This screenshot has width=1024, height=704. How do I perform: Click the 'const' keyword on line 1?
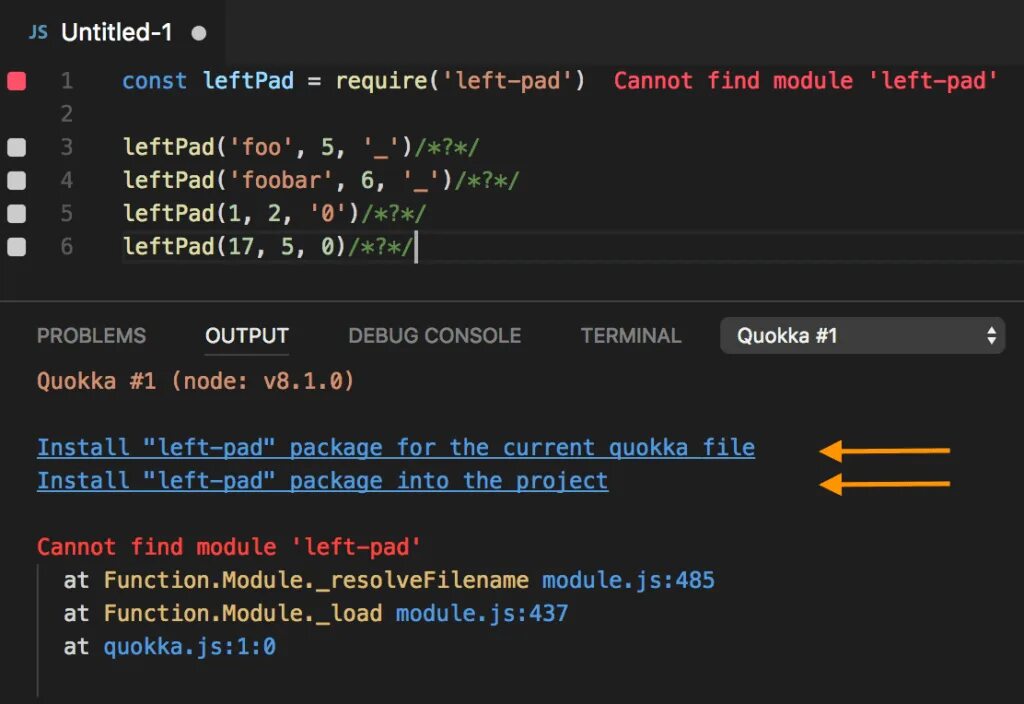(154, 81)
